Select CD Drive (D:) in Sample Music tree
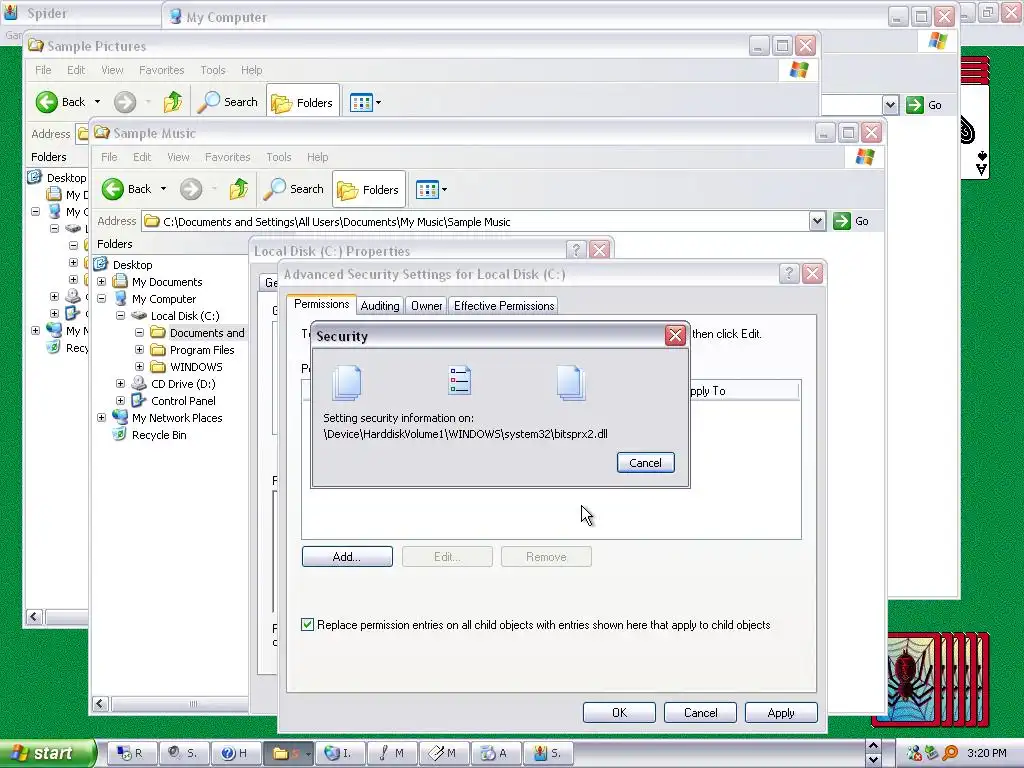This screenshot has width=1024, height=768. (183, 384)
